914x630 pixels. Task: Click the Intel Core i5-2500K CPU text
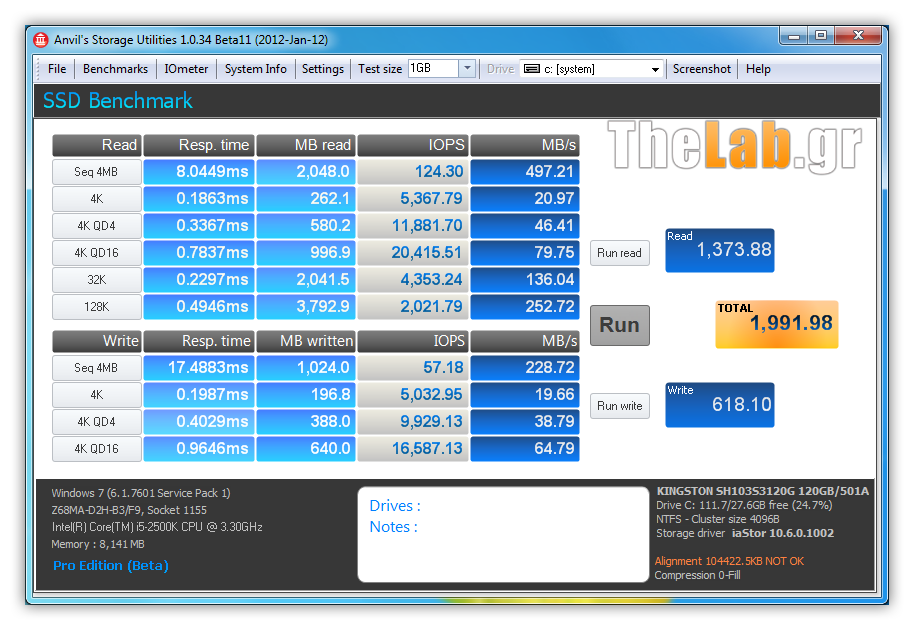(157, 527)
